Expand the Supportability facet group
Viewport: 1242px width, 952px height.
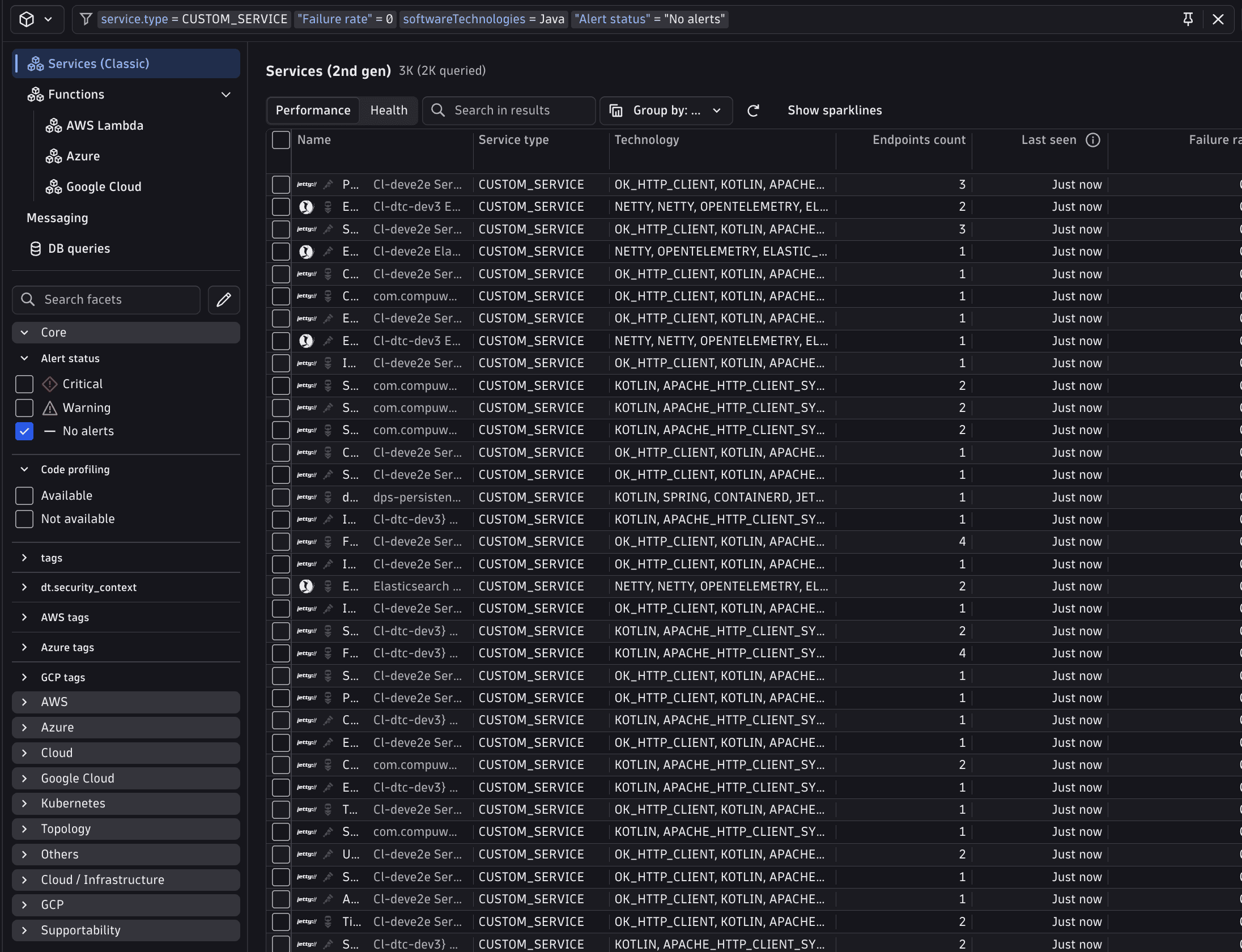click(126, 930)
